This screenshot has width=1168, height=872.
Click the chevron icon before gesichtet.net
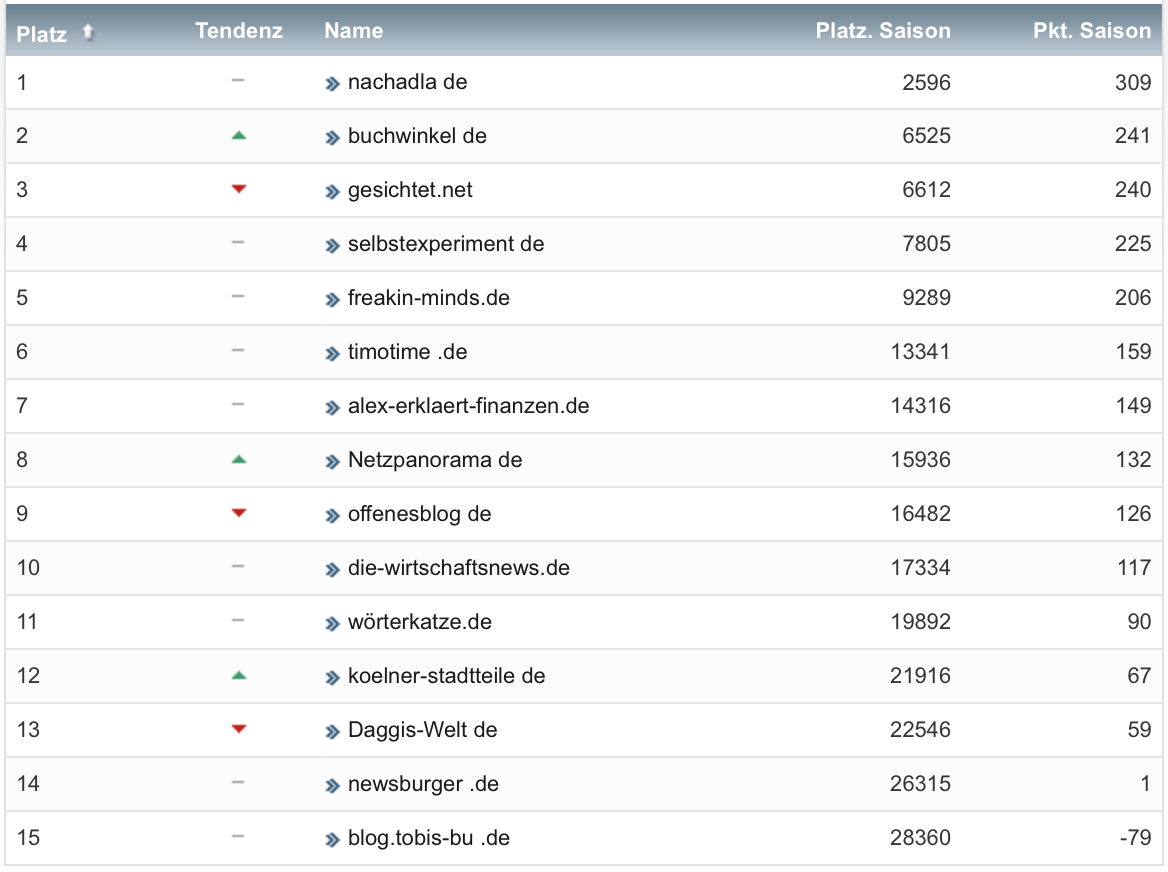click(332, 192)
